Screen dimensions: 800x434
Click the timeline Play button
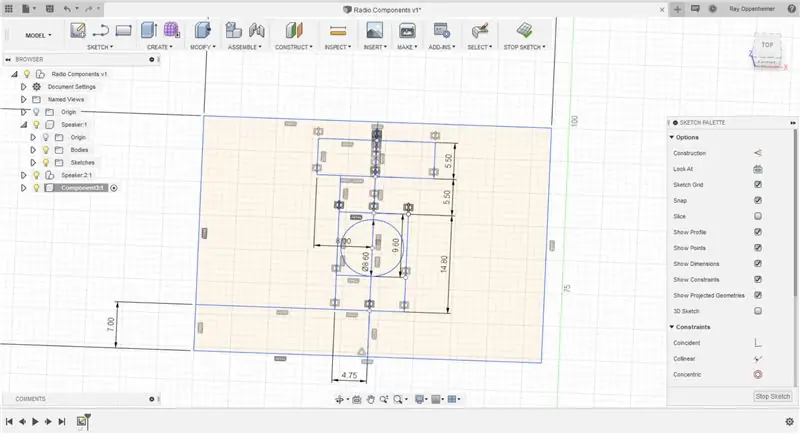coord(35,421)
